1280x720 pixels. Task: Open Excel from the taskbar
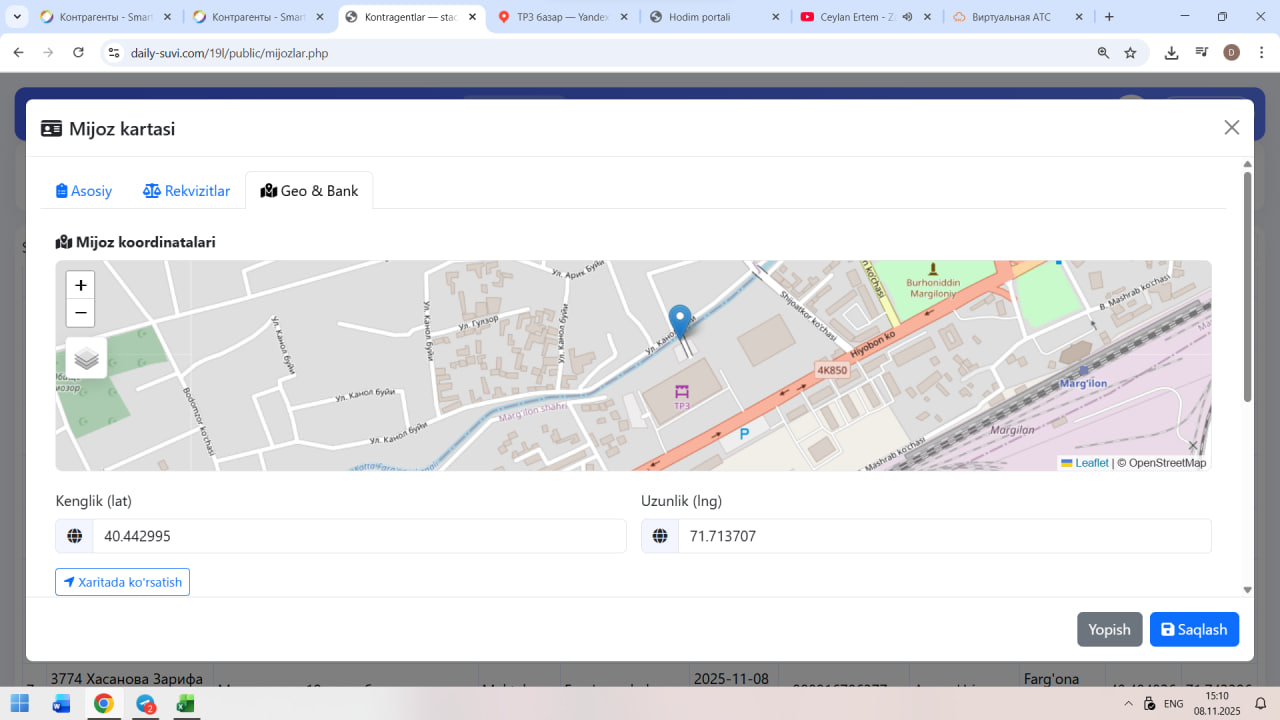point(185,703)
